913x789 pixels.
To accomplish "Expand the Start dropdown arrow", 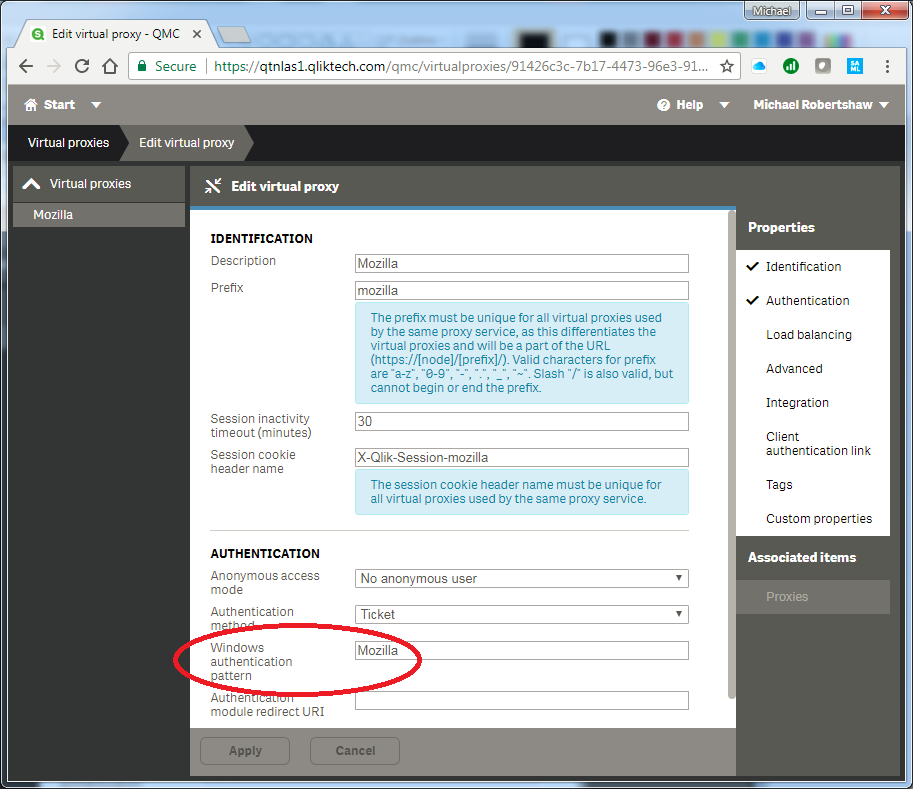I will click(x=96, y=105).
